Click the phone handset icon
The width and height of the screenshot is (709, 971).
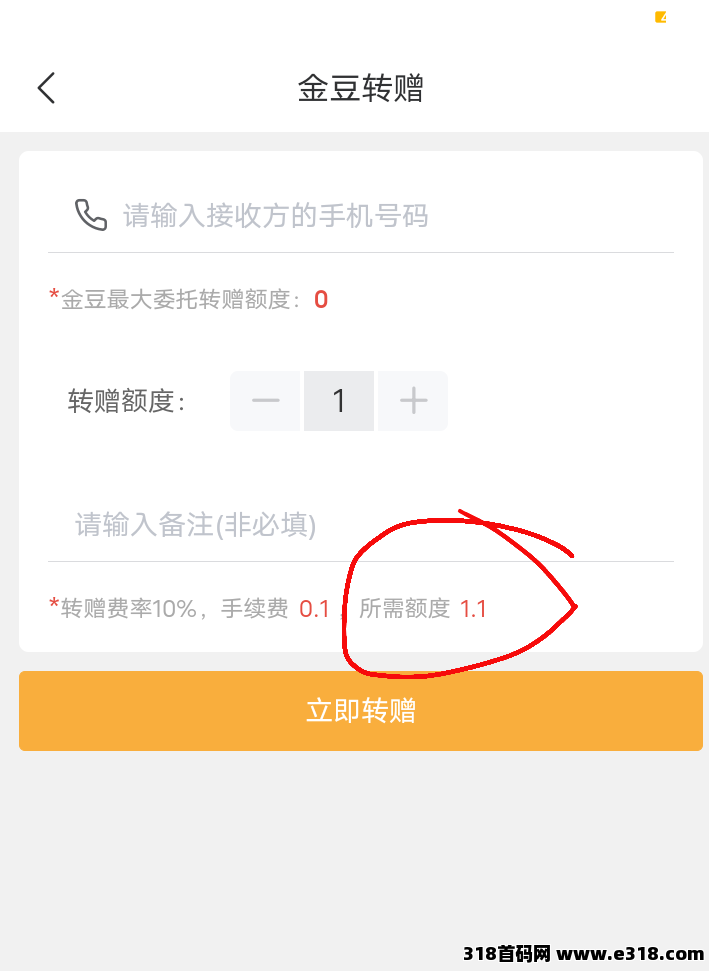[91, 215]
